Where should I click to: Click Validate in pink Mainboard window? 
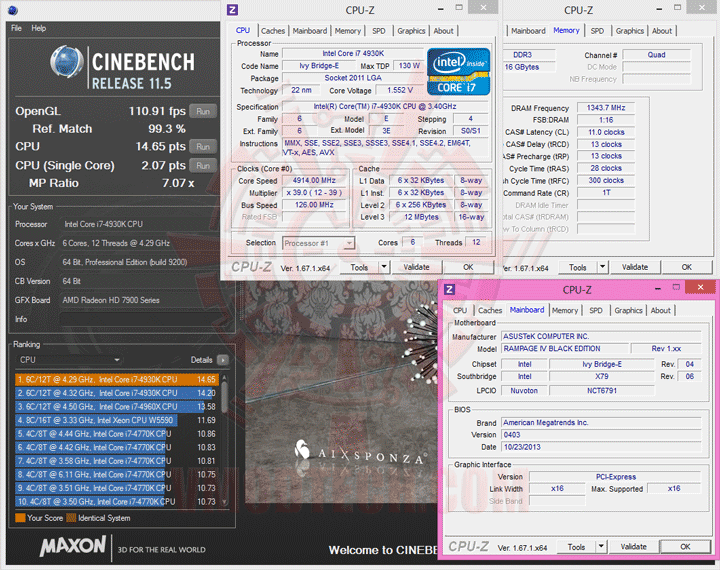(x=633, y=547)
